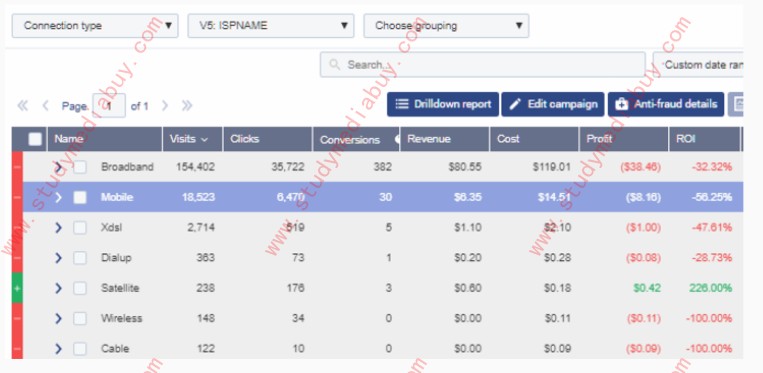Check the Satellite row checkbox
This screenshot has height=373, width=763.
coord(80,288)
